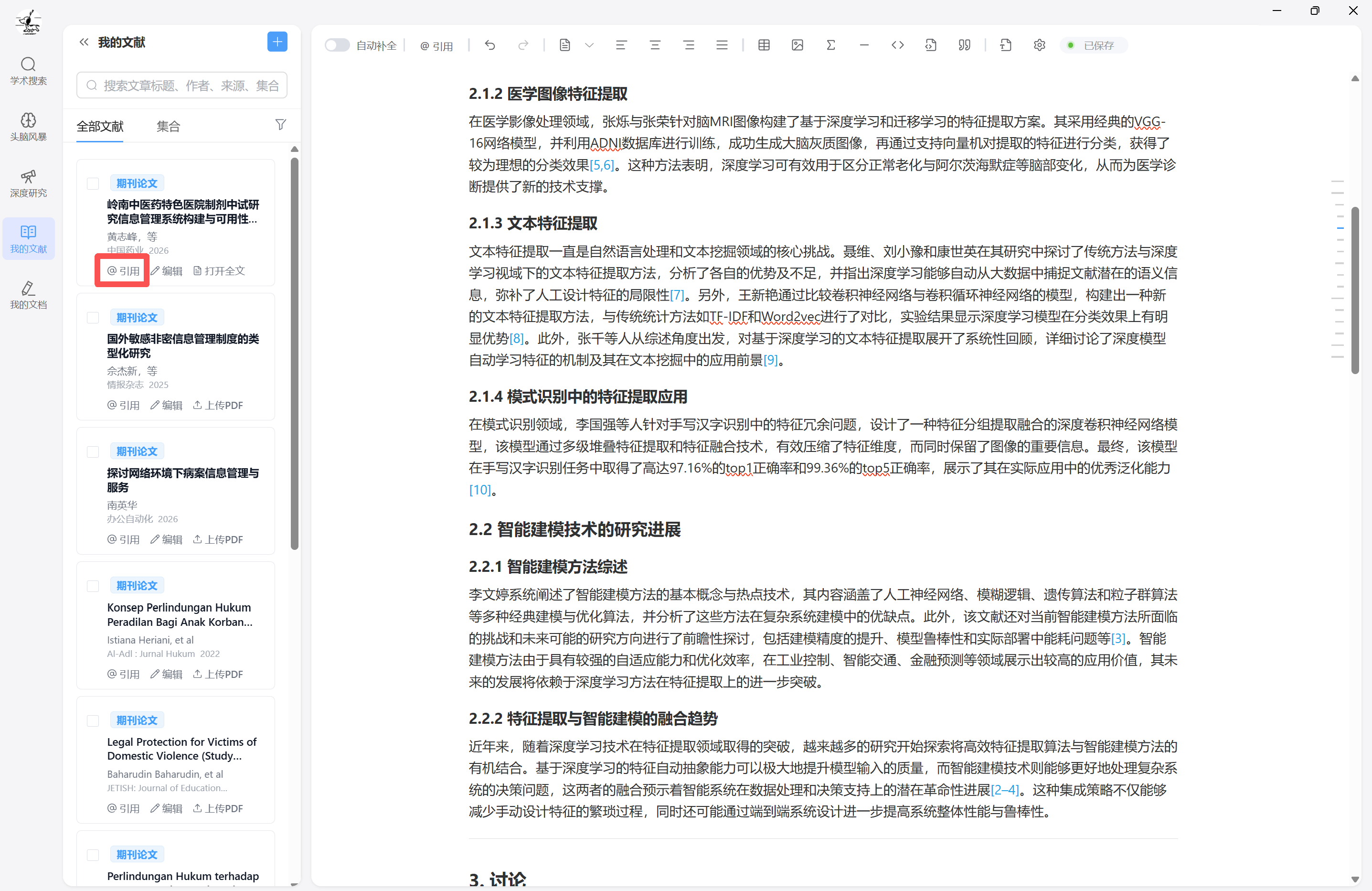Select the 全部文献 tab

100,126
